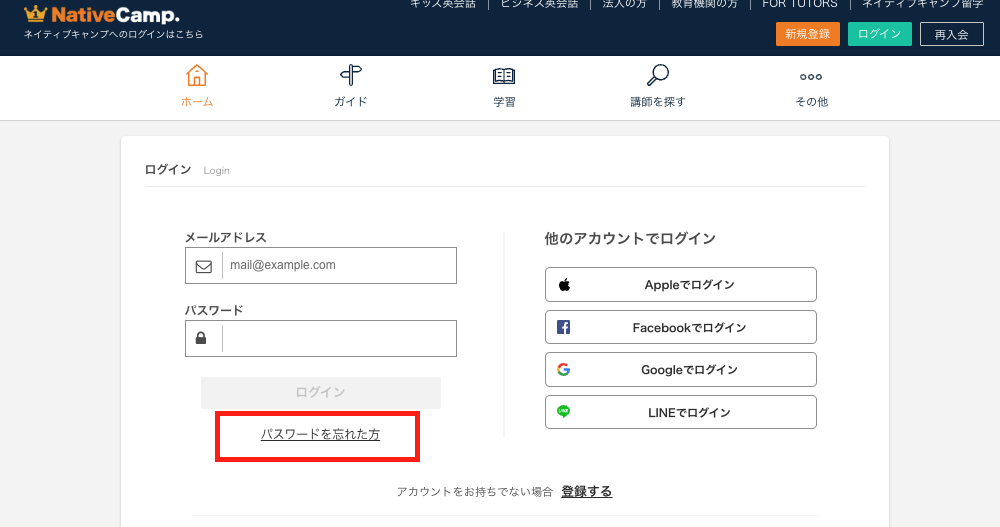Screen dimensions: 1000x527
Task: Click the 登録する registration link
Action: (x=586, y=491)
